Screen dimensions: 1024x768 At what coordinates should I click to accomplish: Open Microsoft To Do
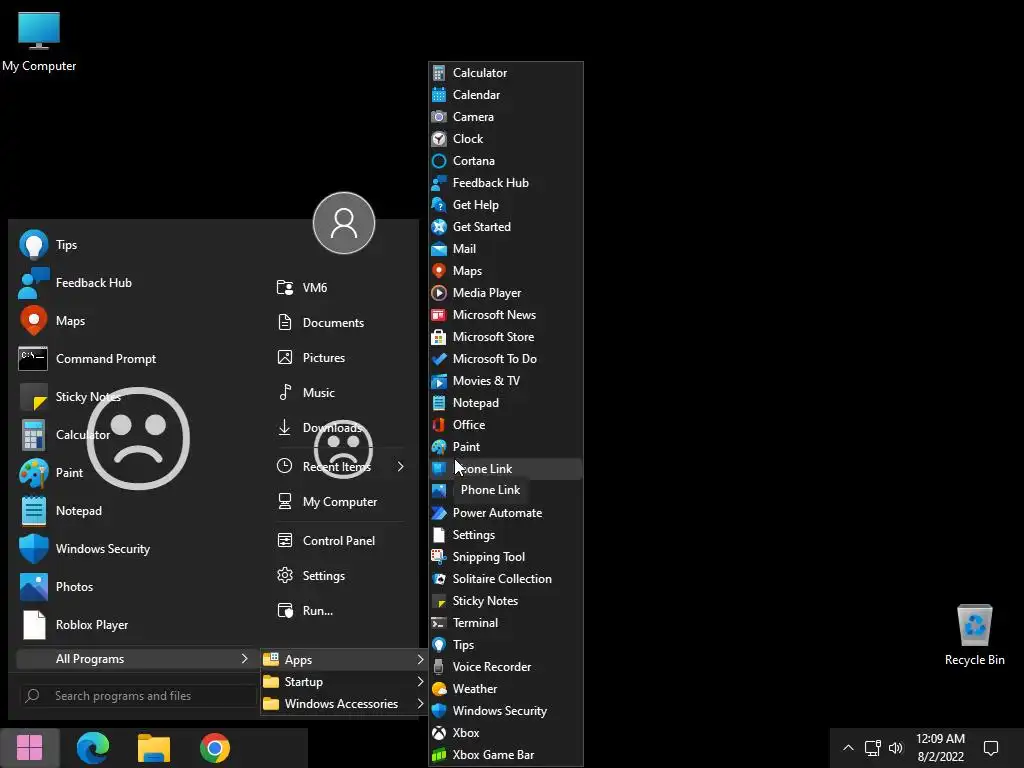click(506, 359)
